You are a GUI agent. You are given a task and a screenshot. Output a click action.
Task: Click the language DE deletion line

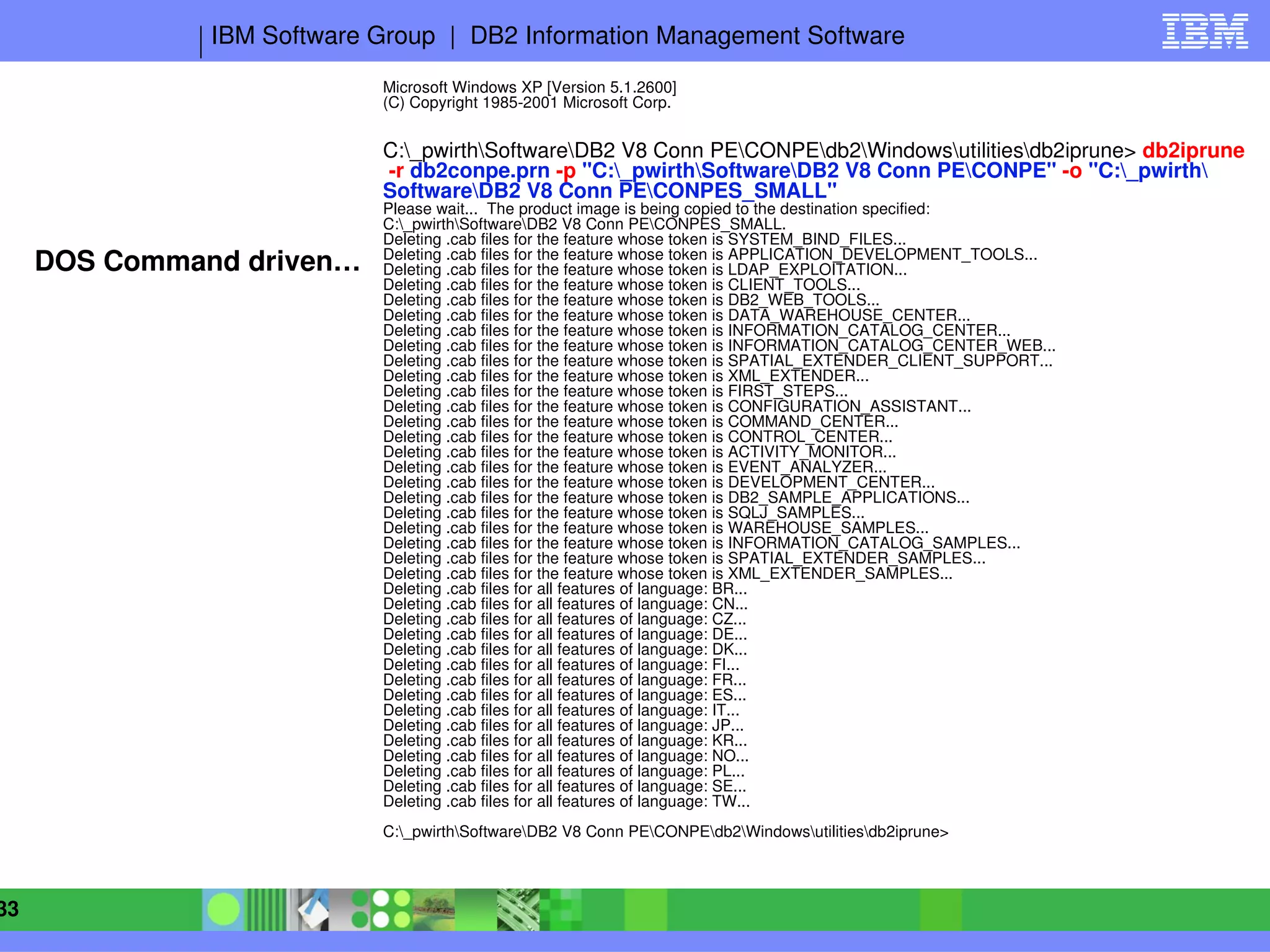pos(566,634)
